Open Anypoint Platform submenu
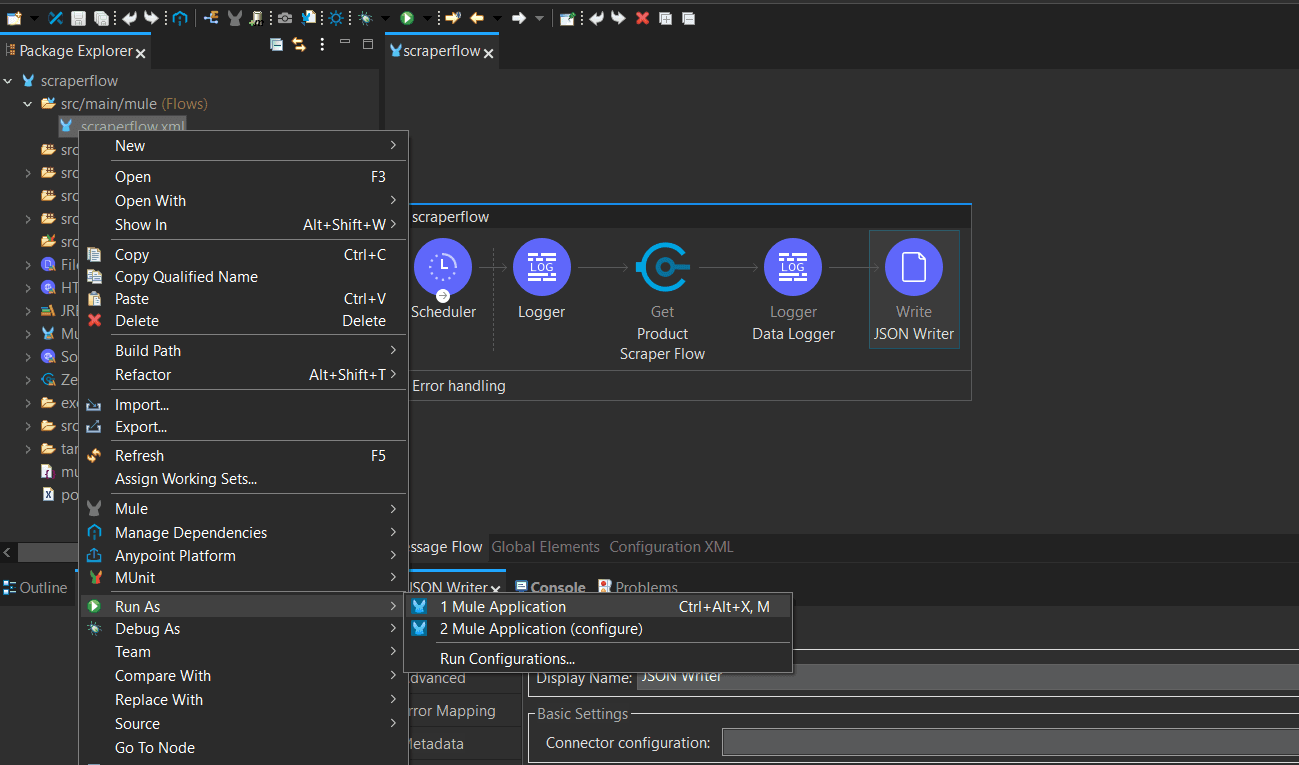This screenshot has height=765, width=1299. pyautogui.click(x=245, y=556)
